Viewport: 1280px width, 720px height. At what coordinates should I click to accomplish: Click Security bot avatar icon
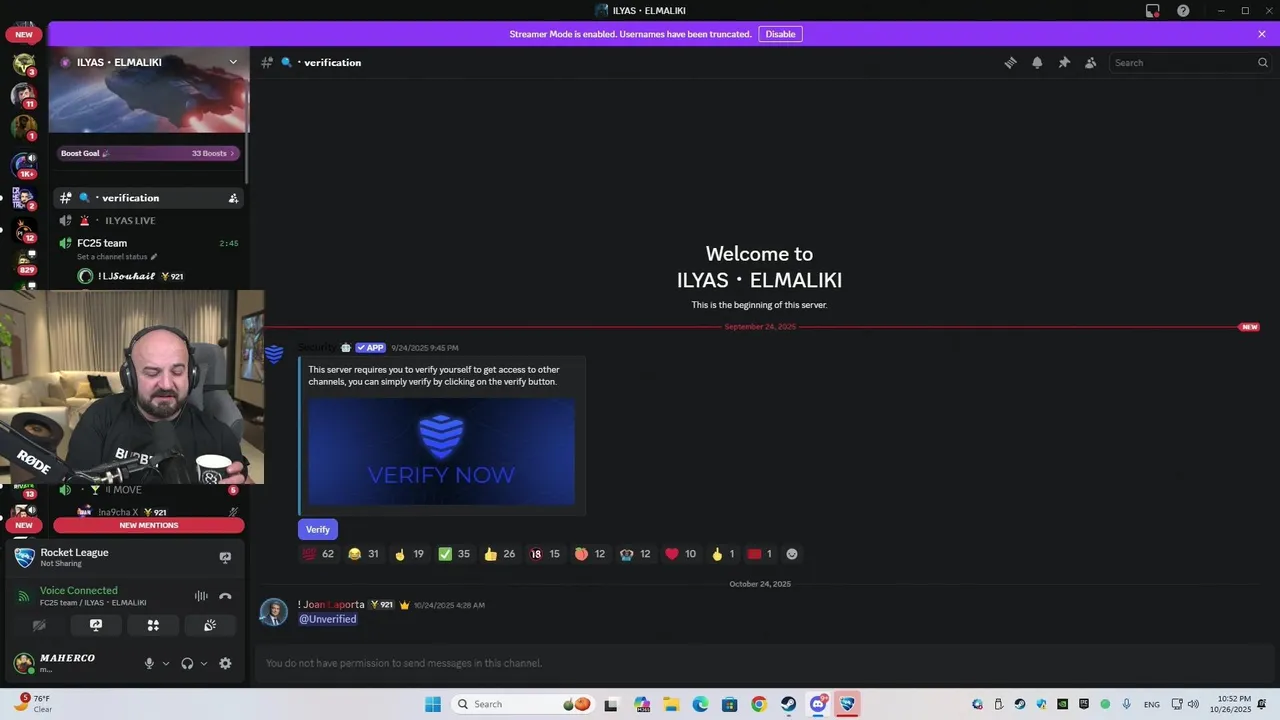(x=274, y=354)
